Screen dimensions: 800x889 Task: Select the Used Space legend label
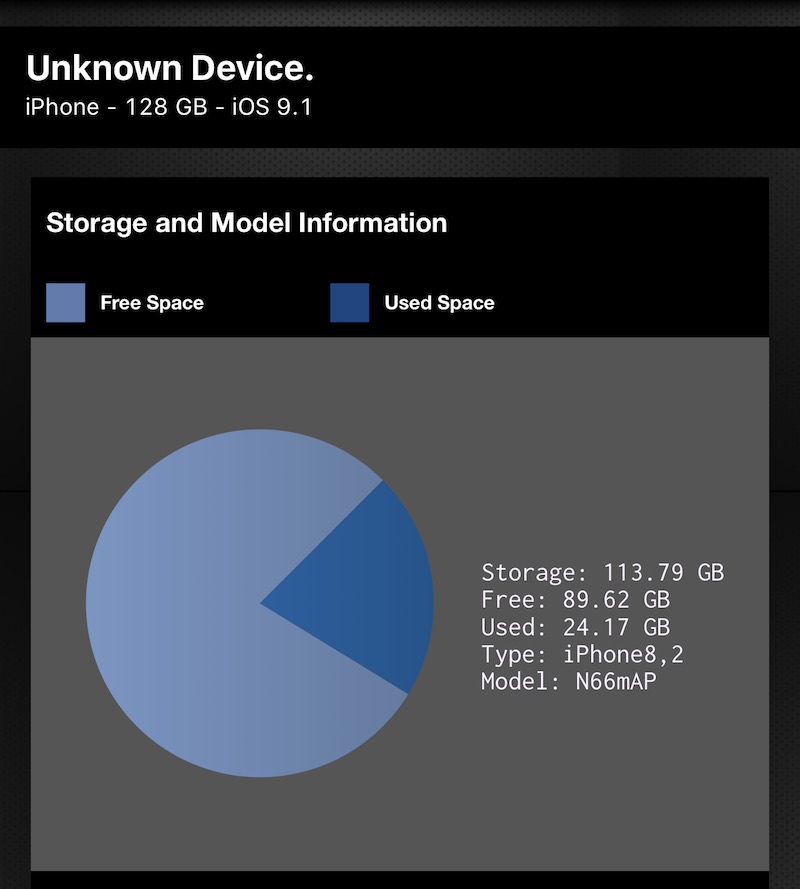click(x=439, y=303)
